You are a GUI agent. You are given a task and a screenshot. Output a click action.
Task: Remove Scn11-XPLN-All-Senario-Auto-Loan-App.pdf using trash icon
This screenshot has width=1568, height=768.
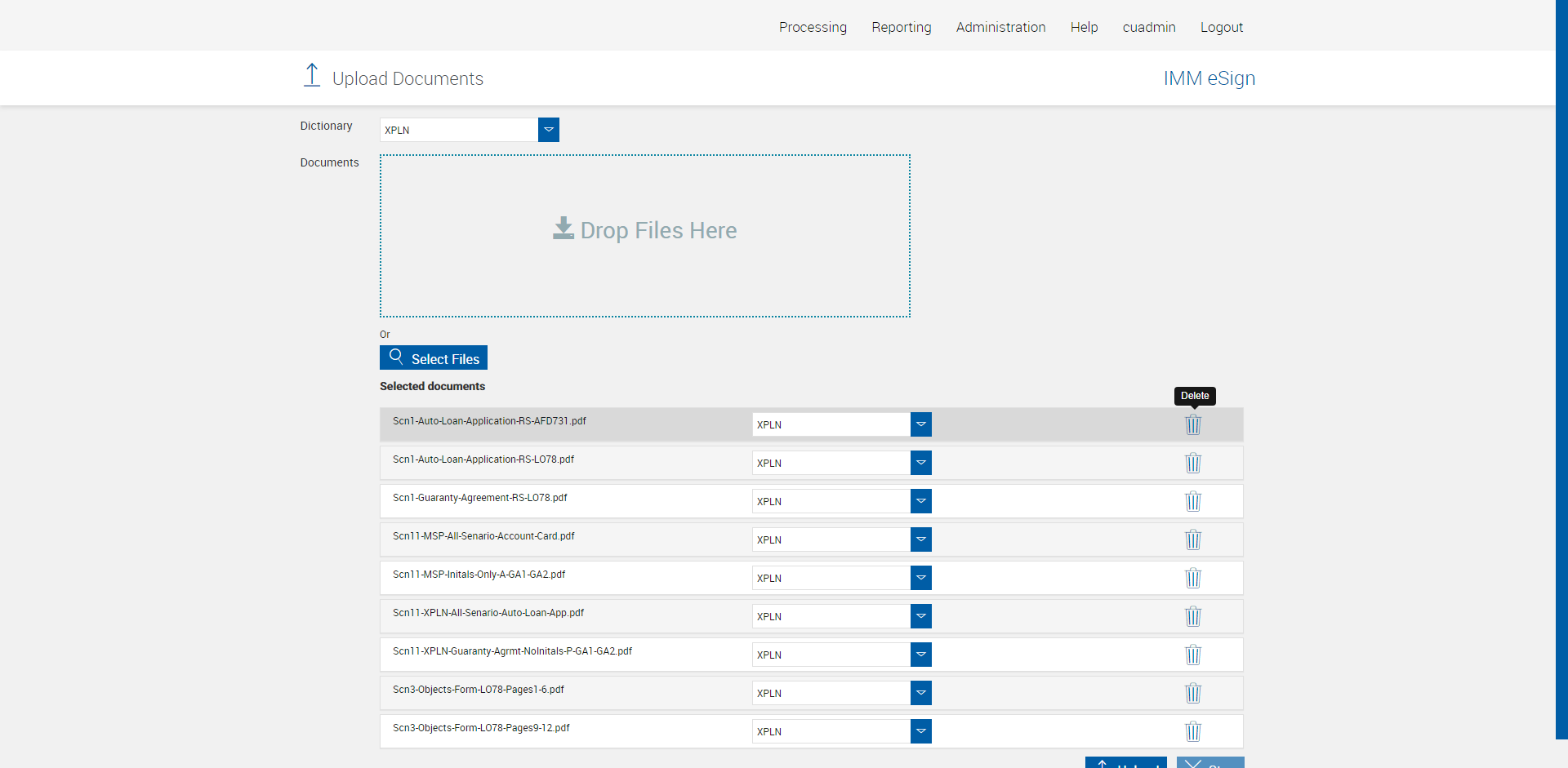(1193, 616)
